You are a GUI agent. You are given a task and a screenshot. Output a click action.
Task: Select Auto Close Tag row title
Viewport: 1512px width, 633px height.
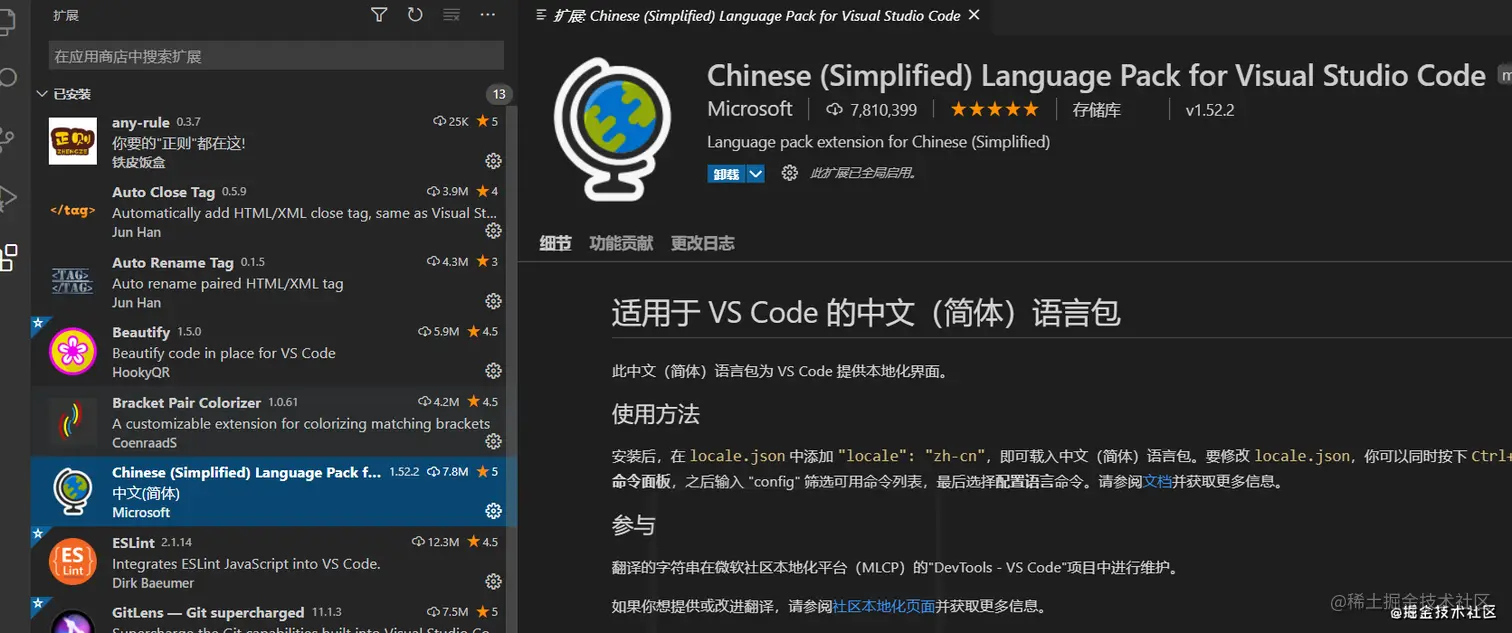tap(164, 192)
